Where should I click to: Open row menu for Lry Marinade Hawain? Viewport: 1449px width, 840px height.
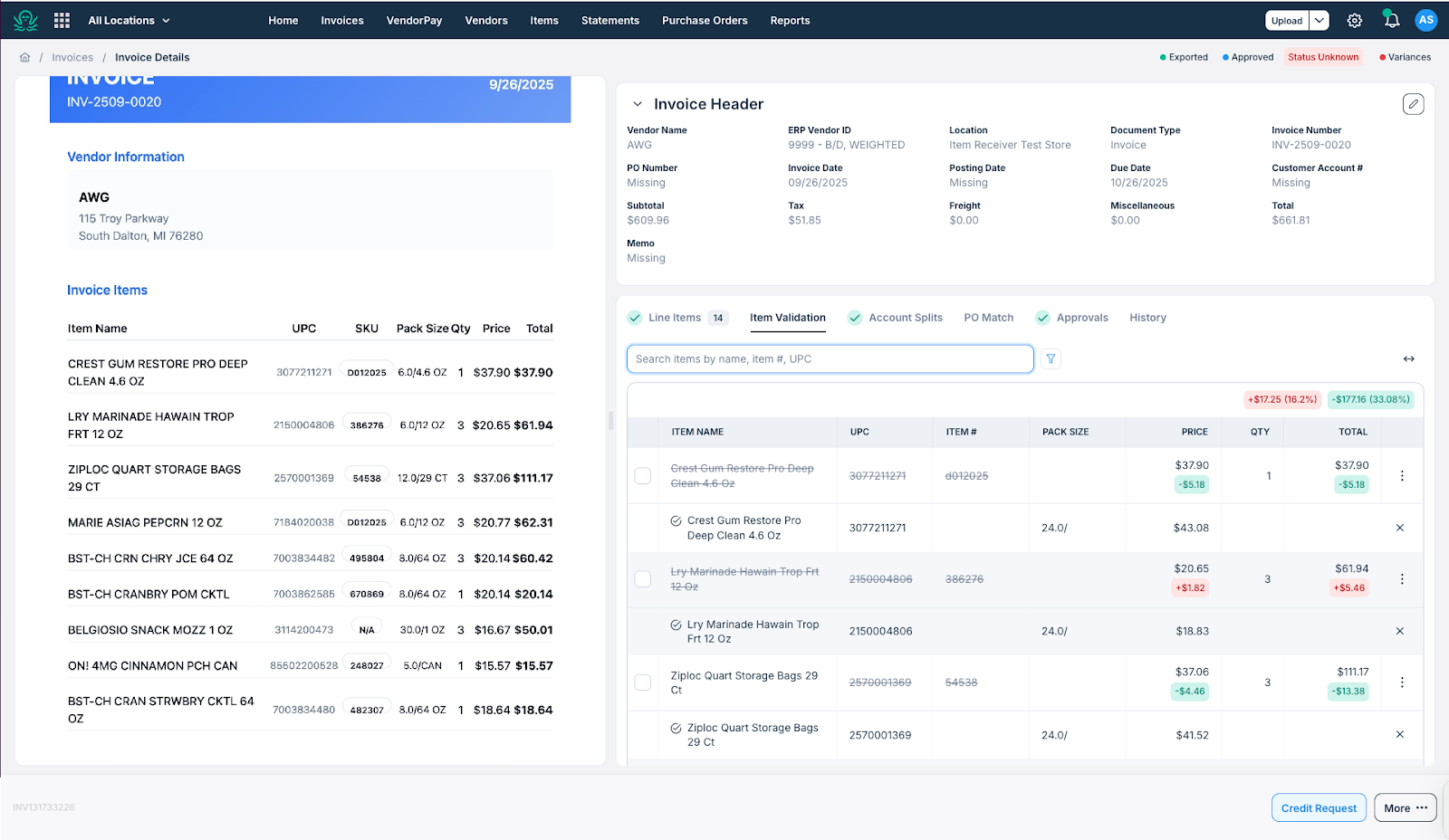pyautogui.click(x=1402, y=579)
